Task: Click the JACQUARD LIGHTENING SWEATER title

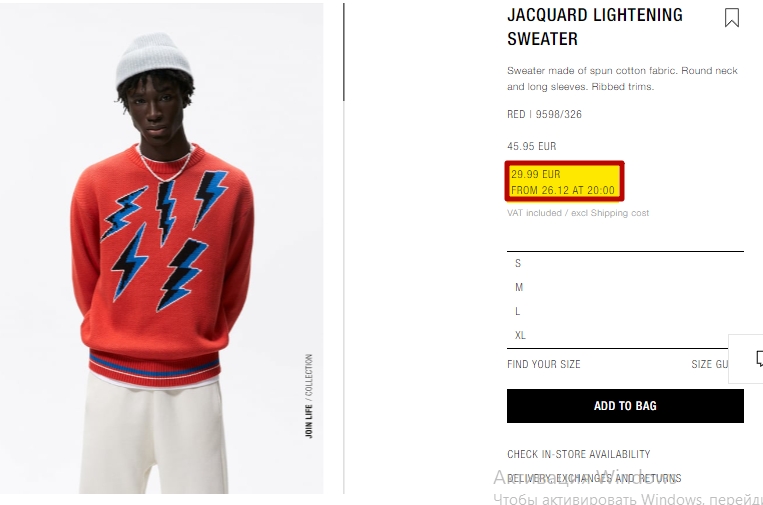Action: tap(595, 27)
